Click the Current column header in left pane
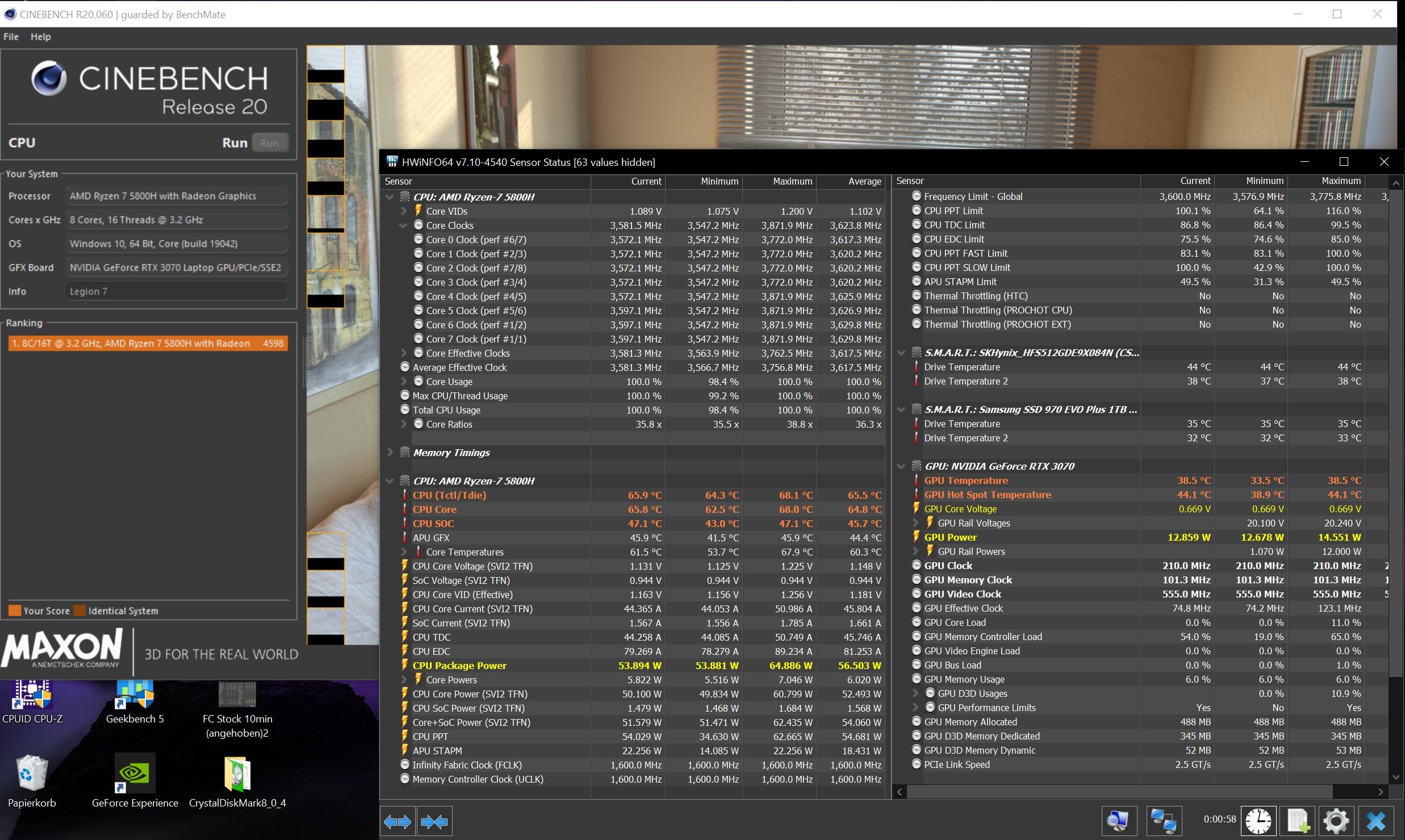 click(x=628, y=181)
